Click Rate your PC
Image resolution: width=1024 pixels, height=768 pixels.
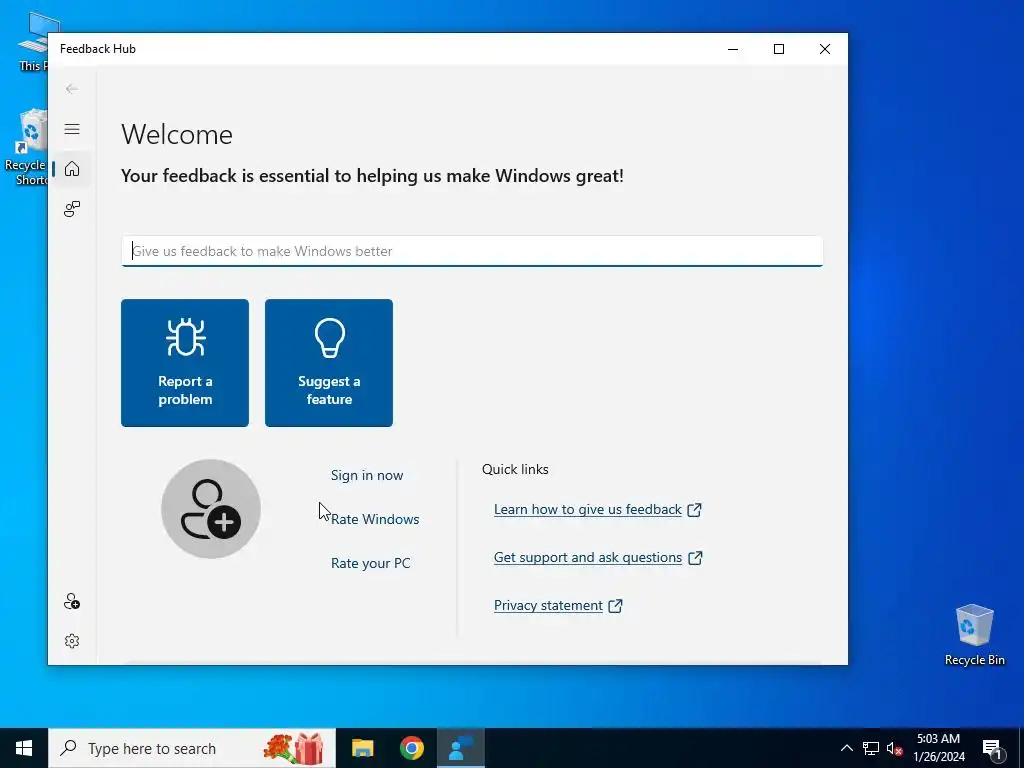click(370, 563)
